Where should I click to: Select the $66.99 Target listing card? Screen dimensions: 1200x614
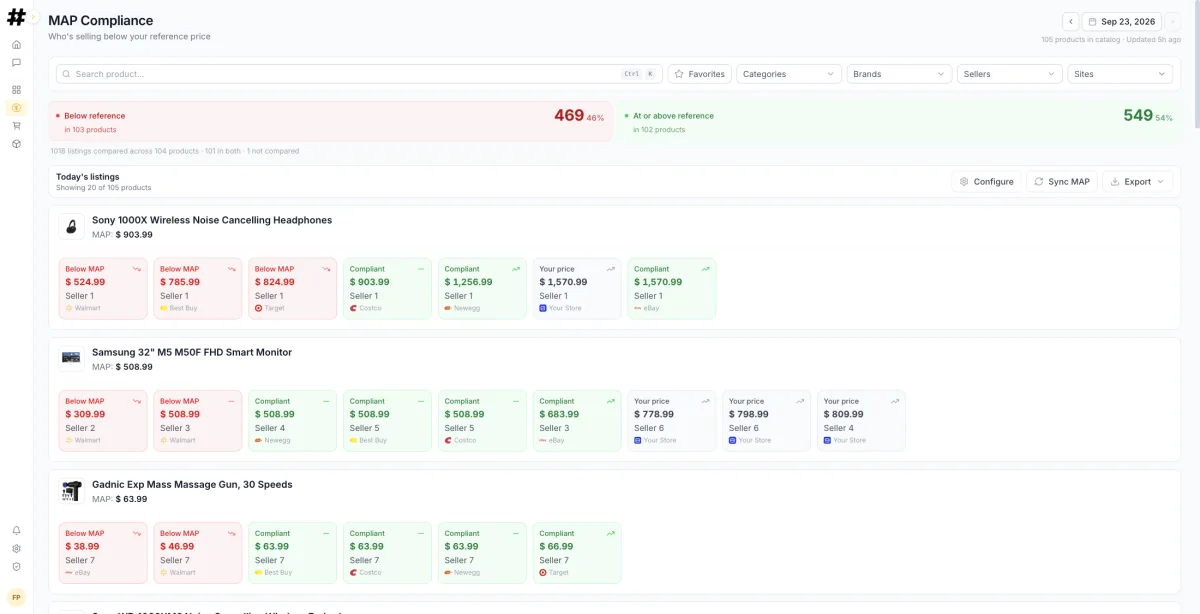point(577,553)
